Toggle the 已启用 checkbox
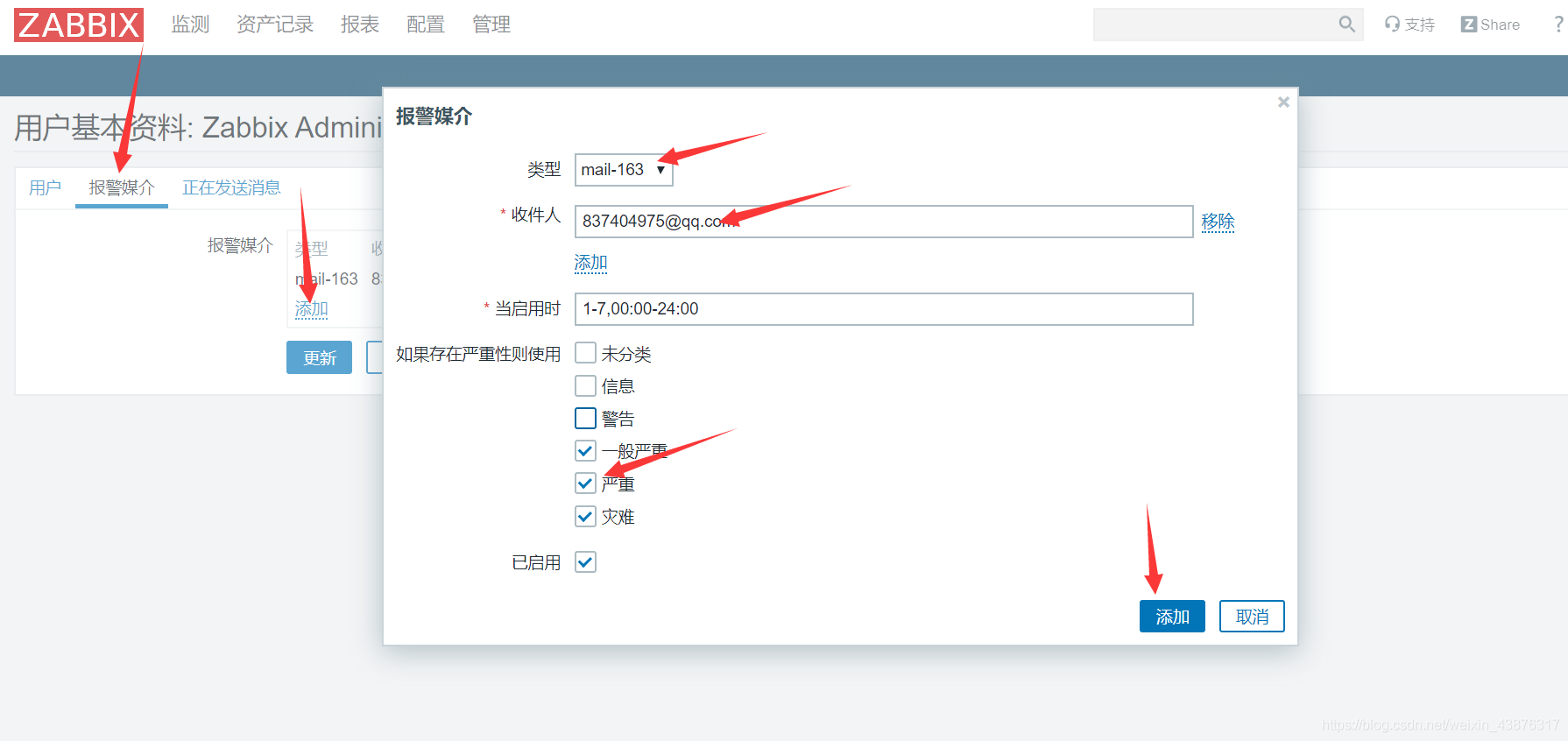This screenshot has width=1568, height=741. click(x=585, y=562)
